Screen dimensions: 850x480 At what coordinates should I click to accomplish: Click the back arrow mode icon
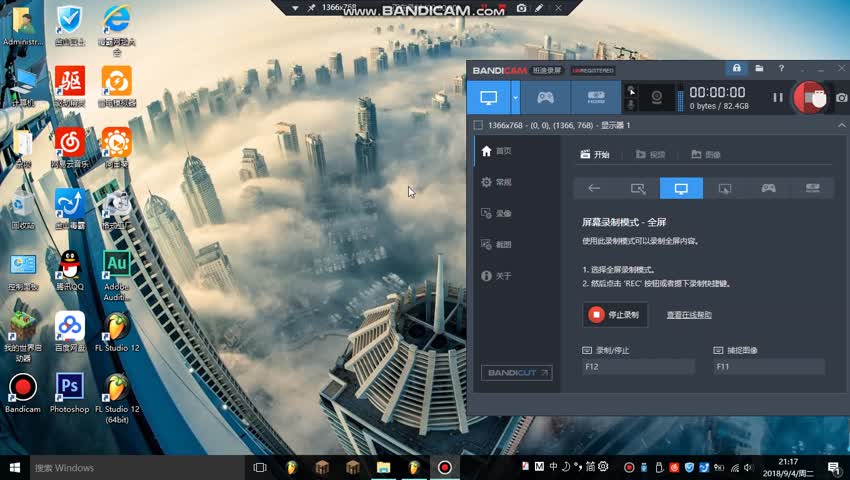point(594,188)
